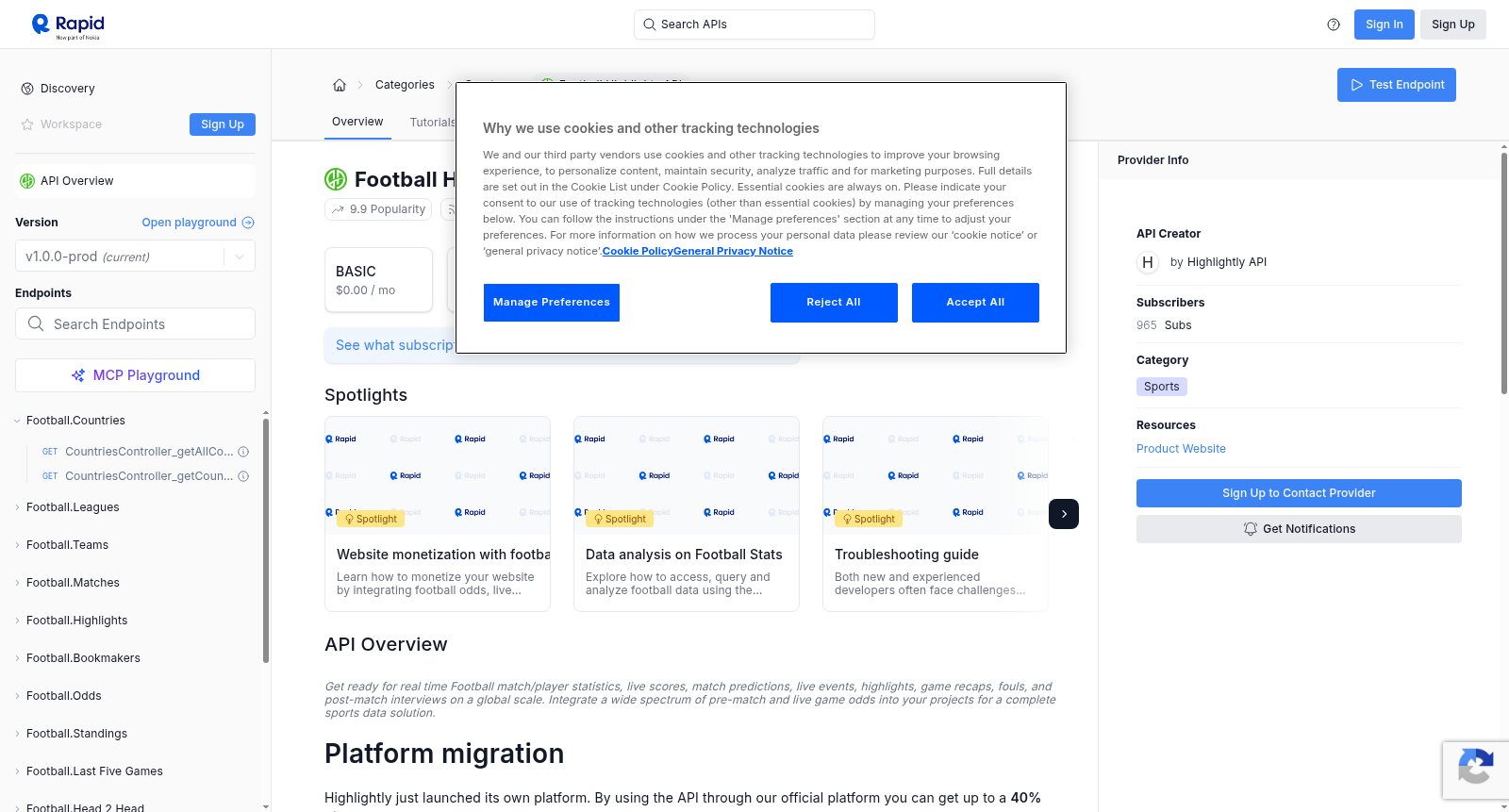Click the popularity trend arrow icon
The image size is (1509, 812).
tap(338, 209)
